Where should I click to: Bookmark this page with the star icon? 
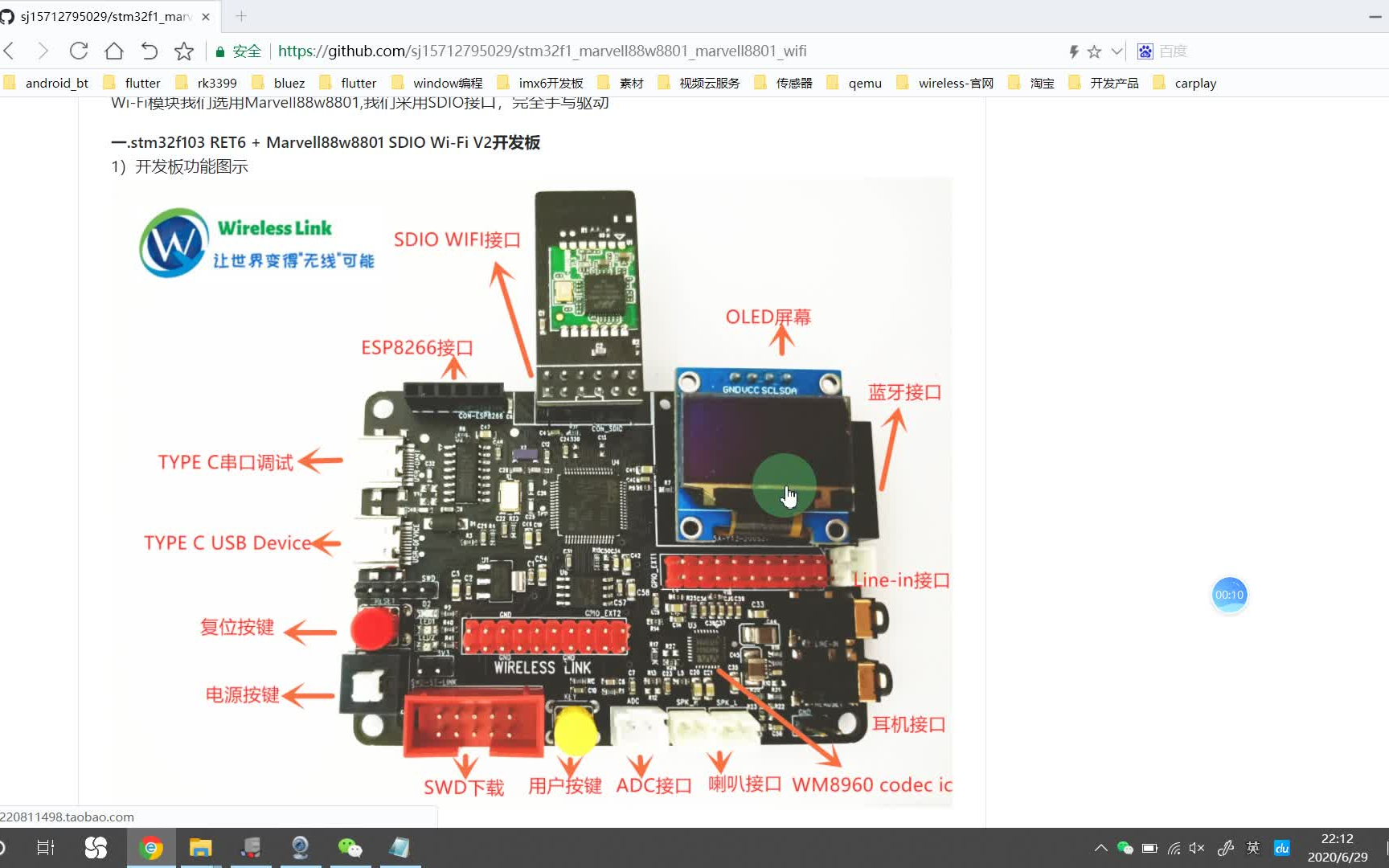tap(184, 51)
